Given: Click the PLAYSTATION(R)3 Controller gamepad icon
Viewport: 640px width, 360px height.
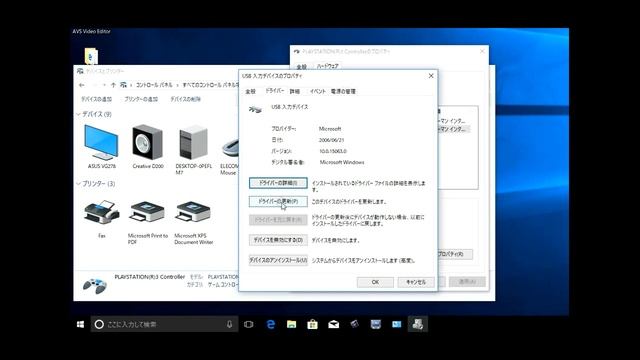Looking at the screenshot, I should tap(95, 285).
